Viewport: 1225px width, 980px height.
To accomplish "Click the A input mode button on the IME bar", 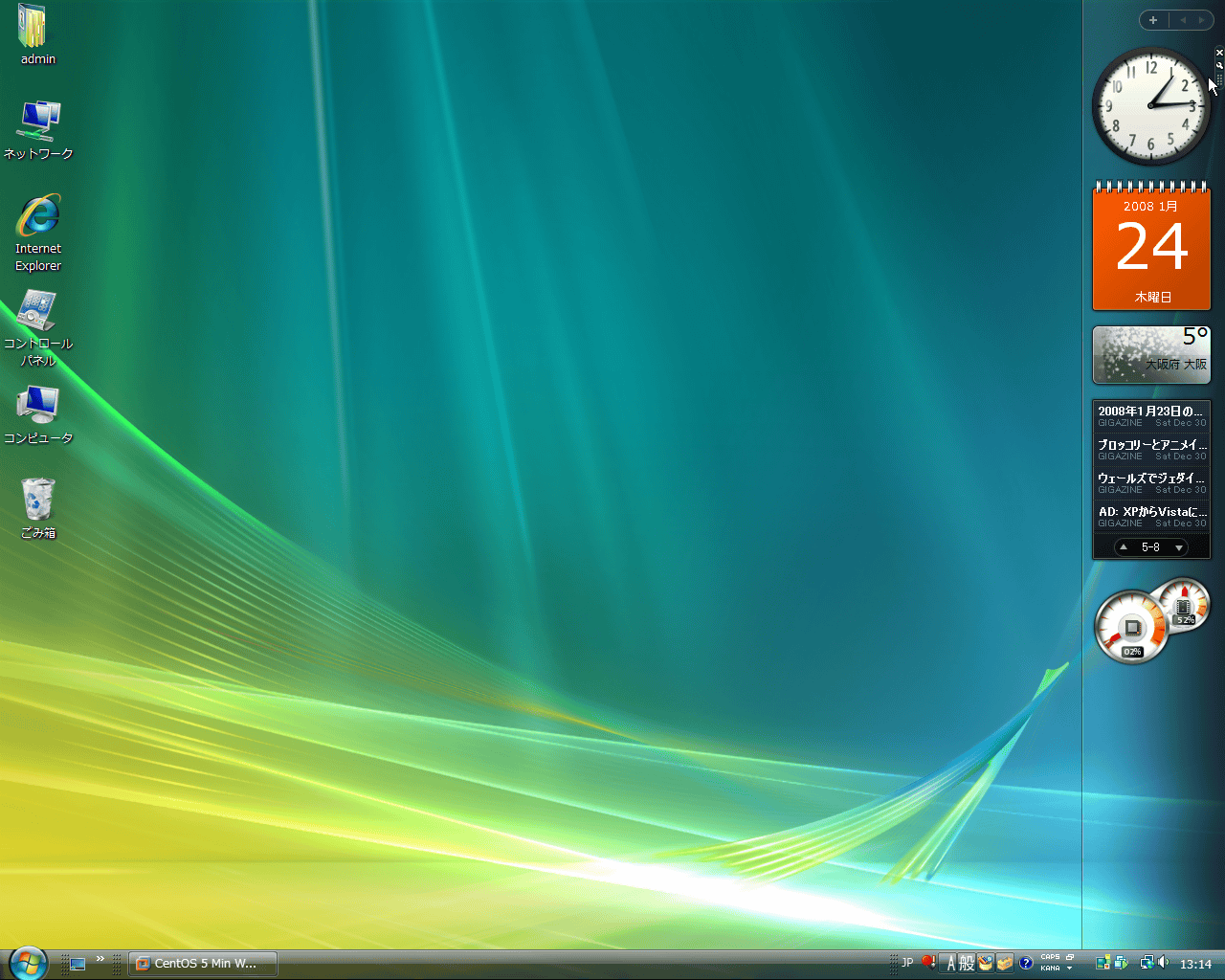I will (x=953, y=962).
